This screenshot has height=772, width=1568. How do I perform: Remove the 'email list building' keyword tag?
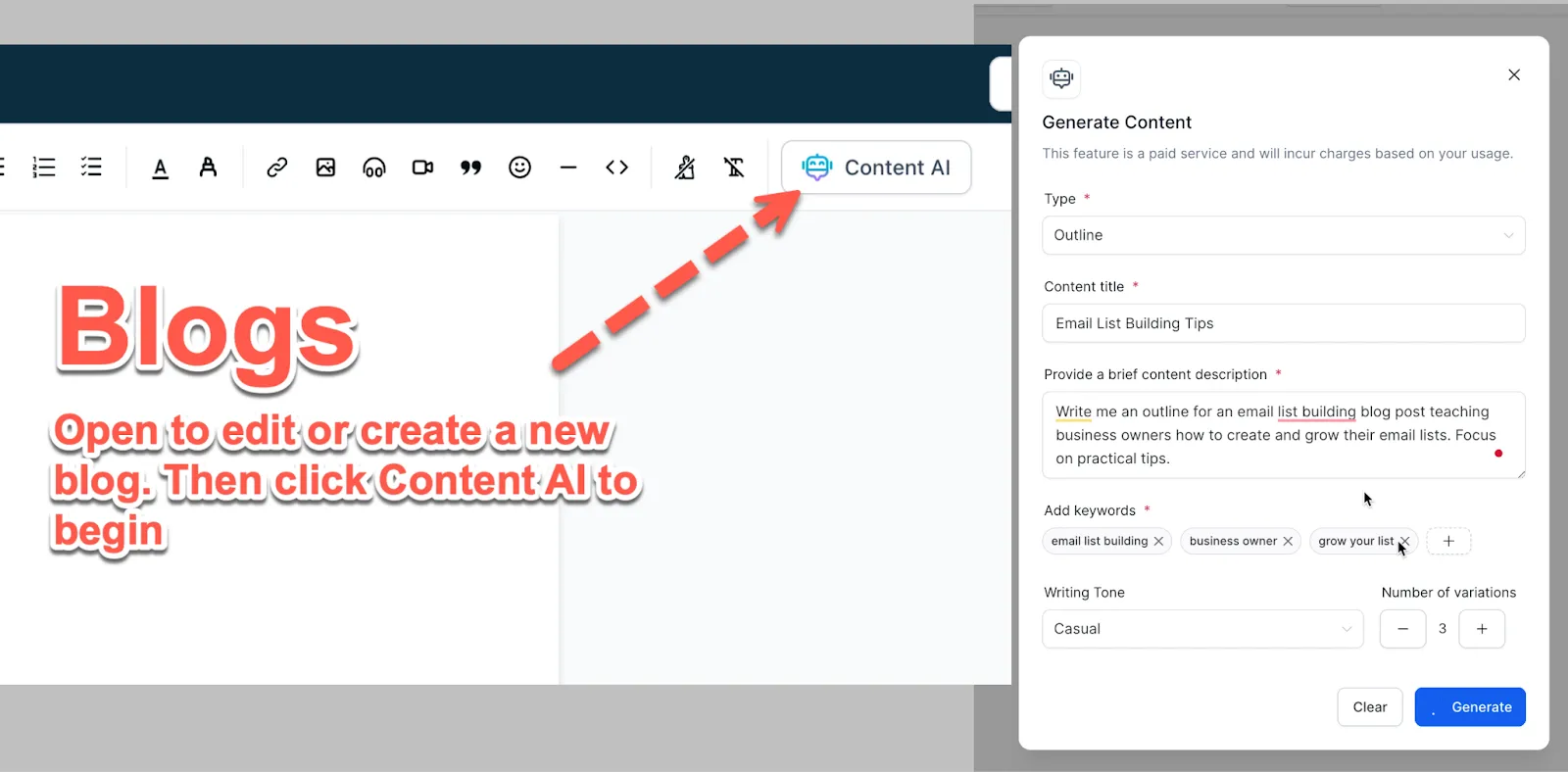[1158, 541]
